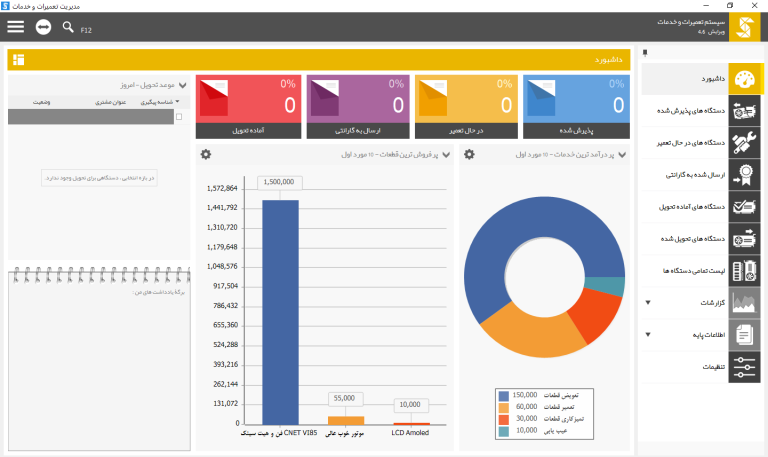This screenshot has width=768, height=457.
Task: Open gear settings of services donut chart
Action: pos(469,154)
